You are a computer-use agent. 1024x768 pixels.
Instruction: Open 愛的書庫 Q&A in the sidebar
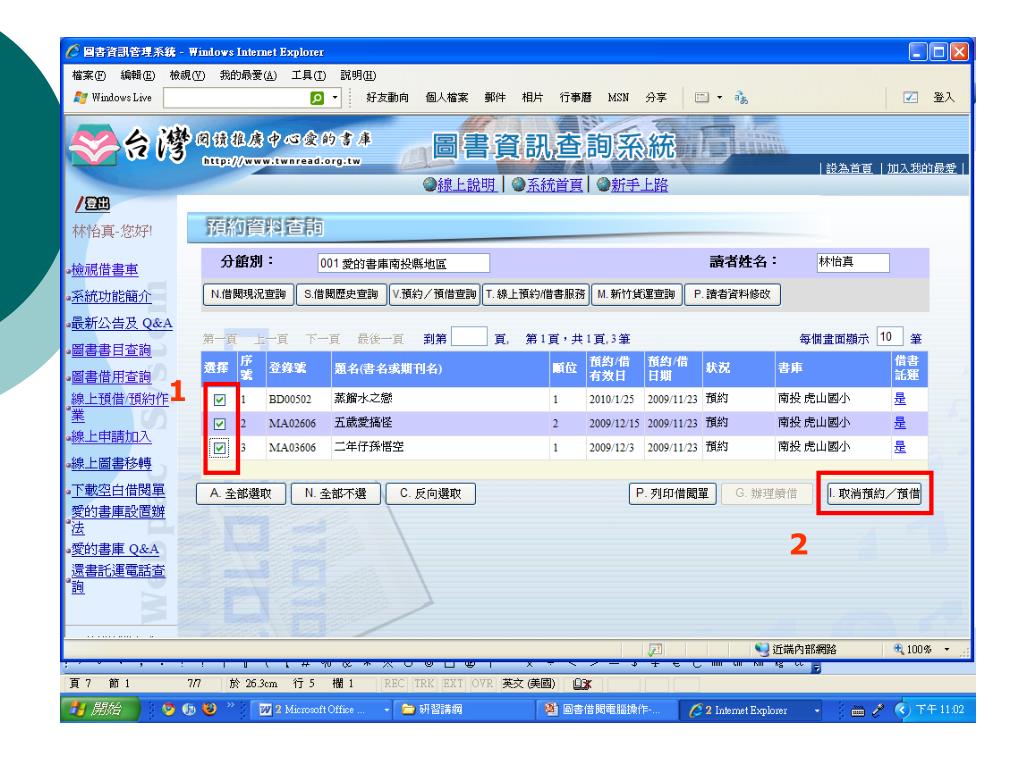(x=115, y=549)
